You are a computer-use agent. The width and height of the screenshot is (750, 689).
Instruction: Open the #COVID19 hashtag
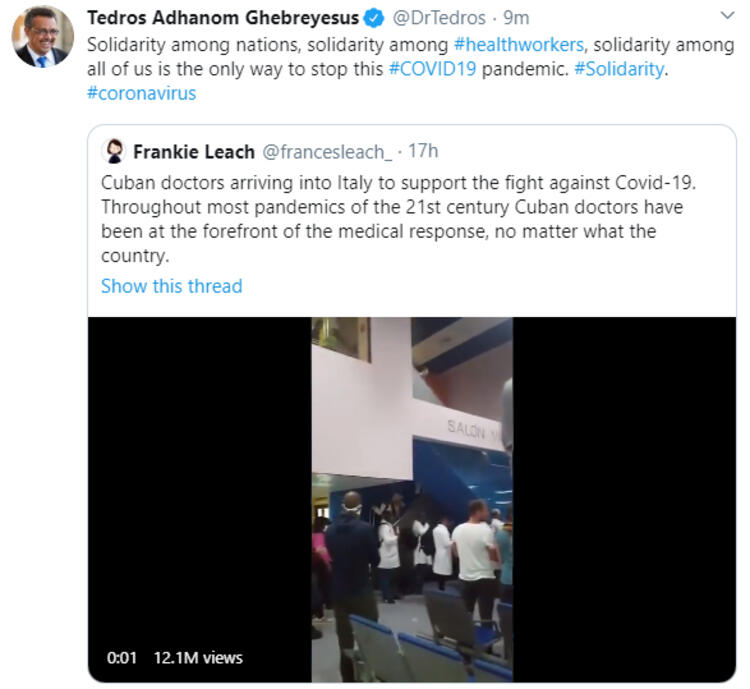click(432, 69)
